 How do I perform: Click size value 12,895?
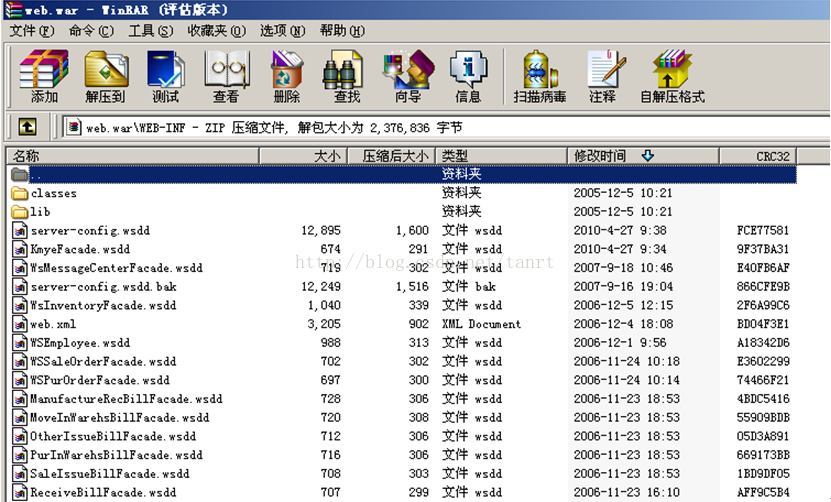(321, 231)
